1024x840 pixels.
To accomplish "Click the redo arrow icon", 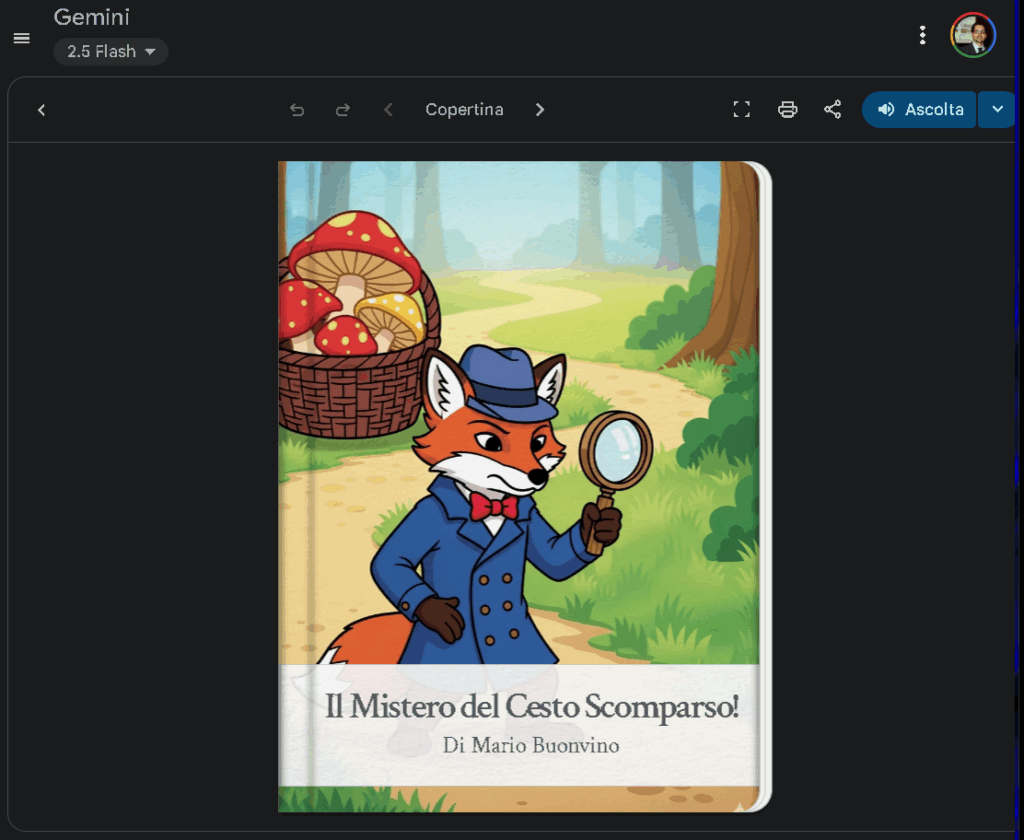I will pyautogui.click(x=343, y=110).
